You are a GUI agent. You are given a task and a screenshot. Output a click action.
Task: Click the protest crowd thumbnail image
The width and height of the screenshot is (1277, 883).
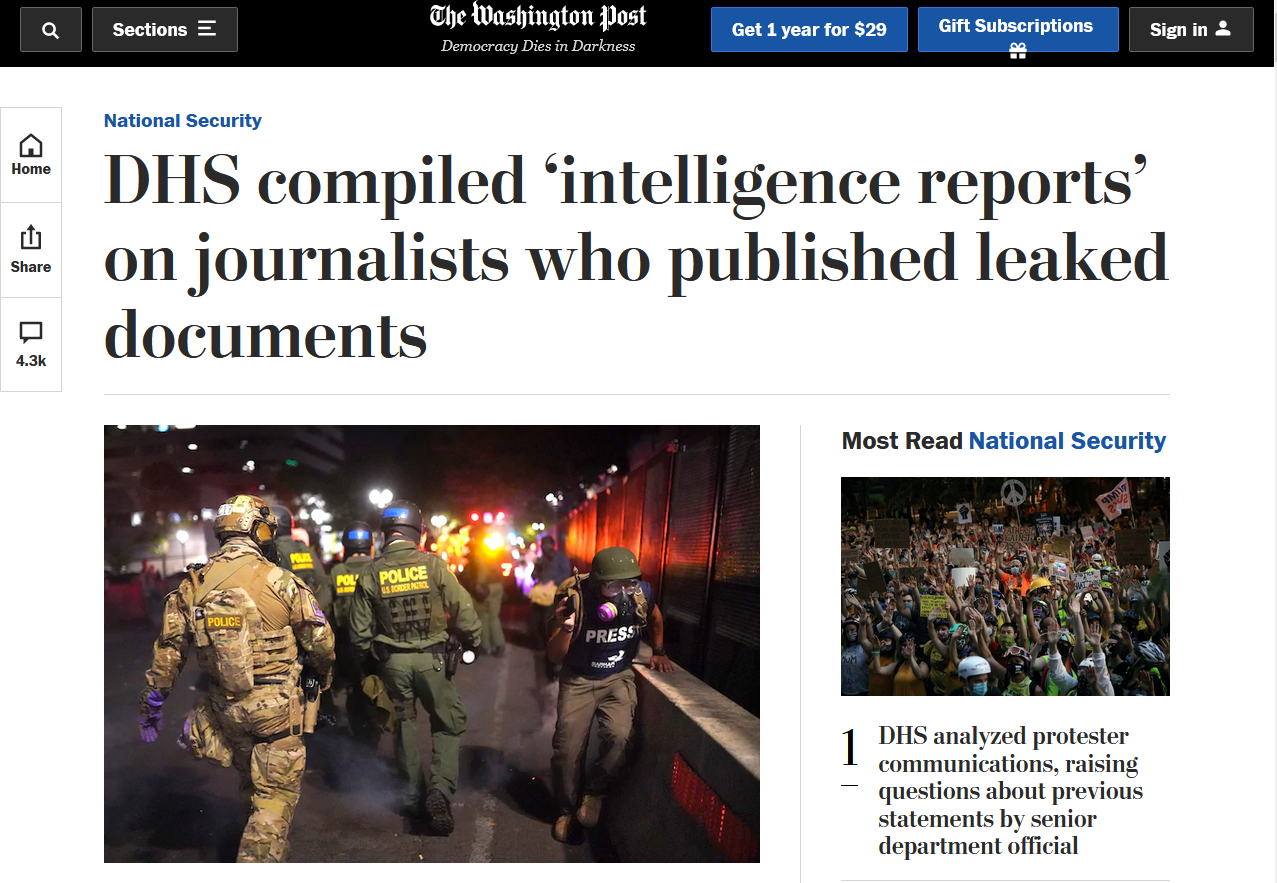(x=1005, y=586)
